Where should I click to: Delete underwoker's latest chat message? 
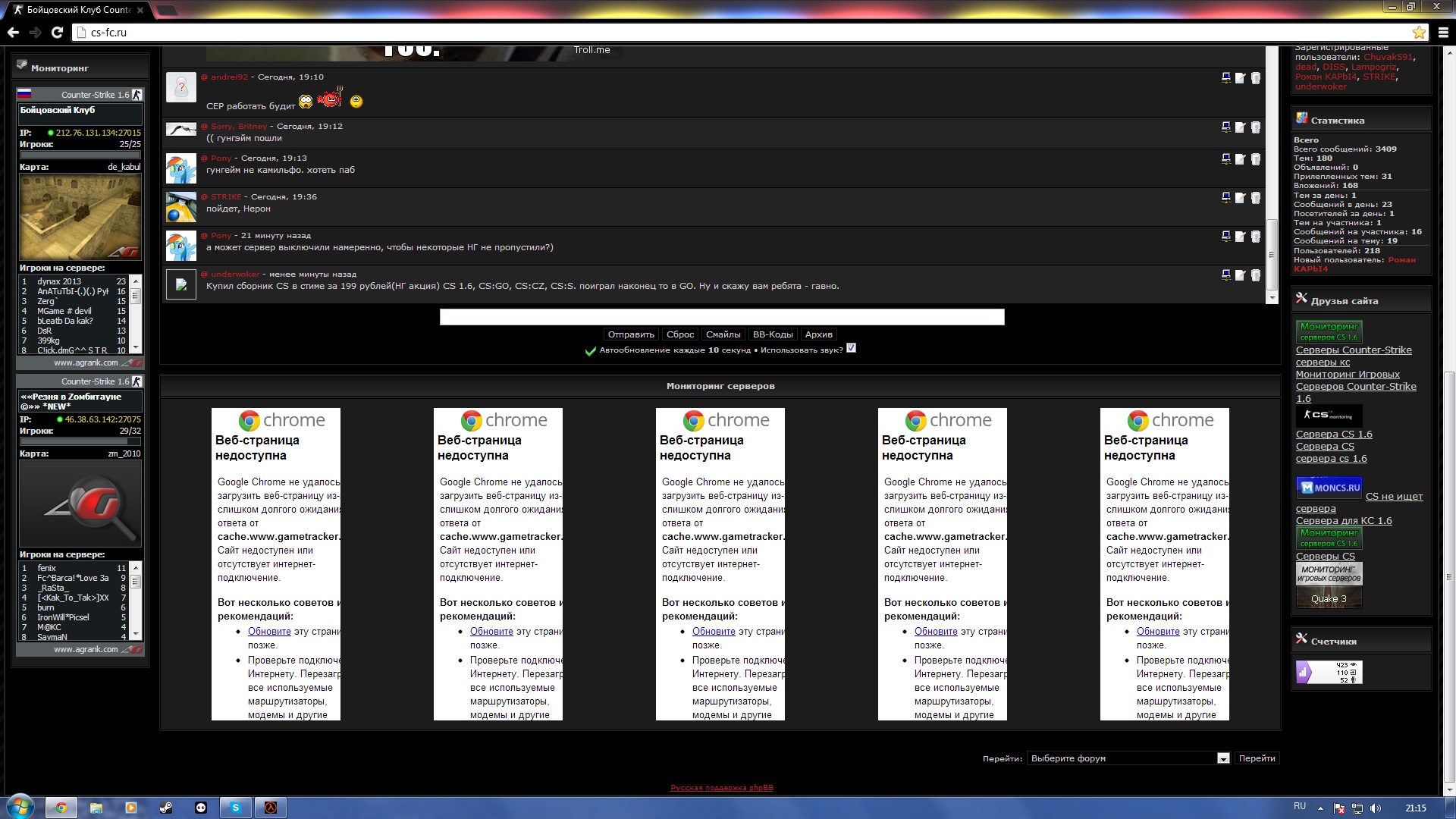pos(1255,275)
